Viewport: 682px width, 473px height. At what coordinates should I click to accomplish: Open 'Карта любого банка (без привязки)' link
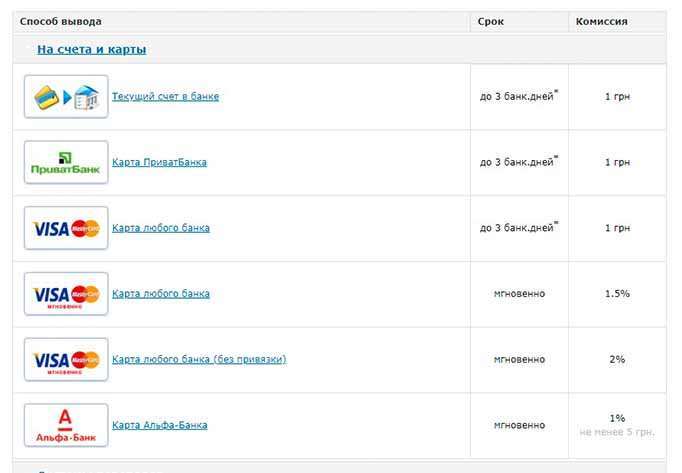pyautogui.click(x=199, y=359)
